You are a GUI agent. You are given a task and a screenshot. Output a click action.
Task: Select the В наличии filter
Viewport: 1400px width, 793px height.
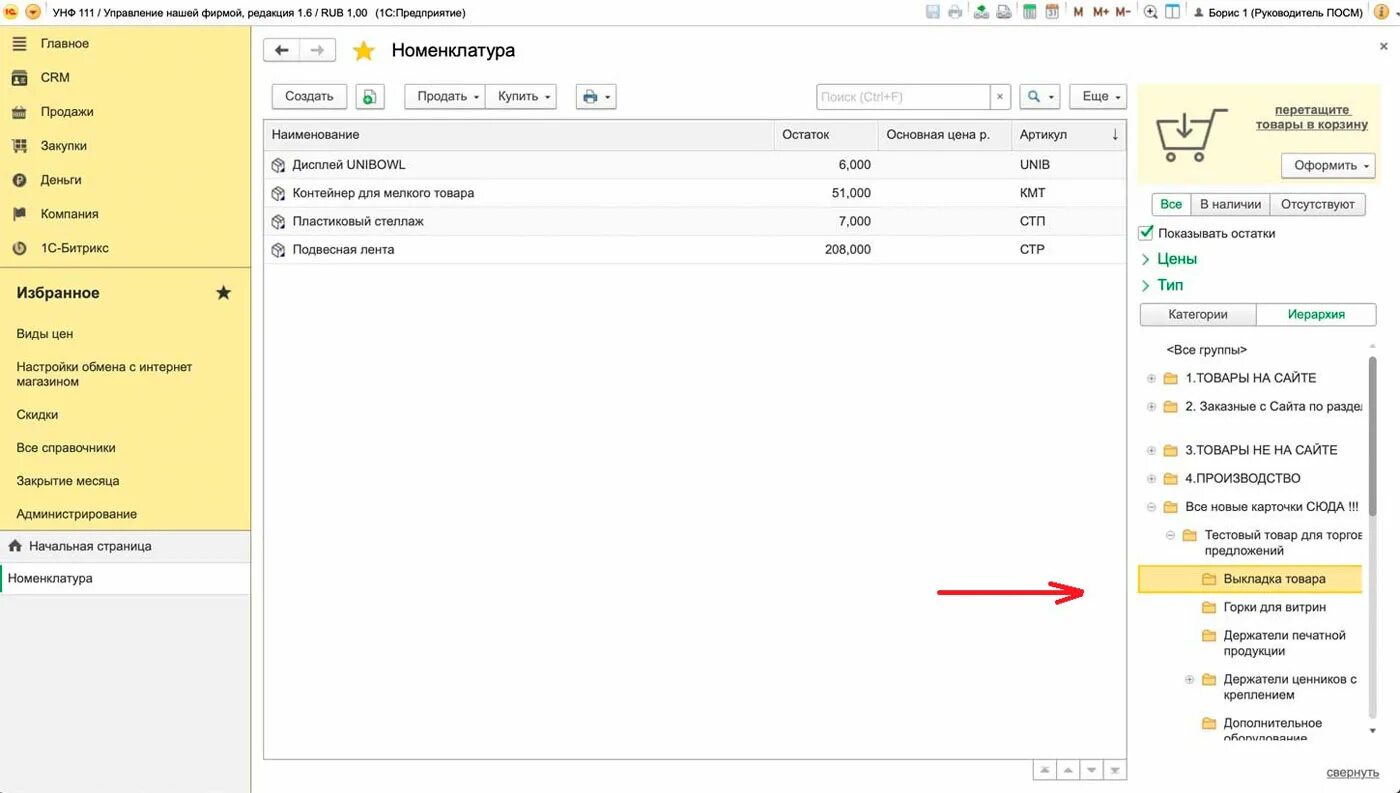(x=1230, y=204)
